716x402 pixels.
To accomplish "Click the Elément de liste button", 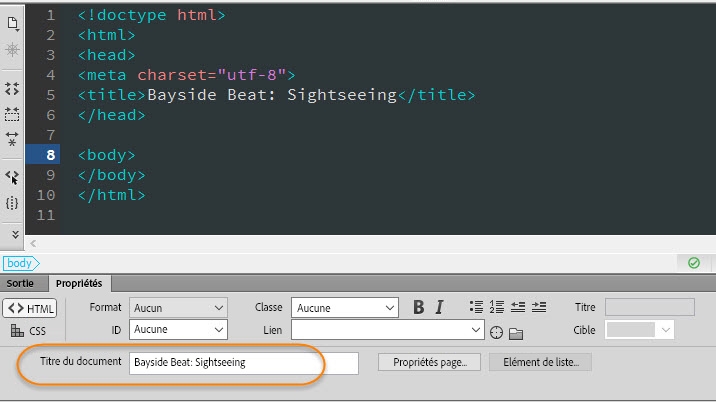I will [540, 362].
